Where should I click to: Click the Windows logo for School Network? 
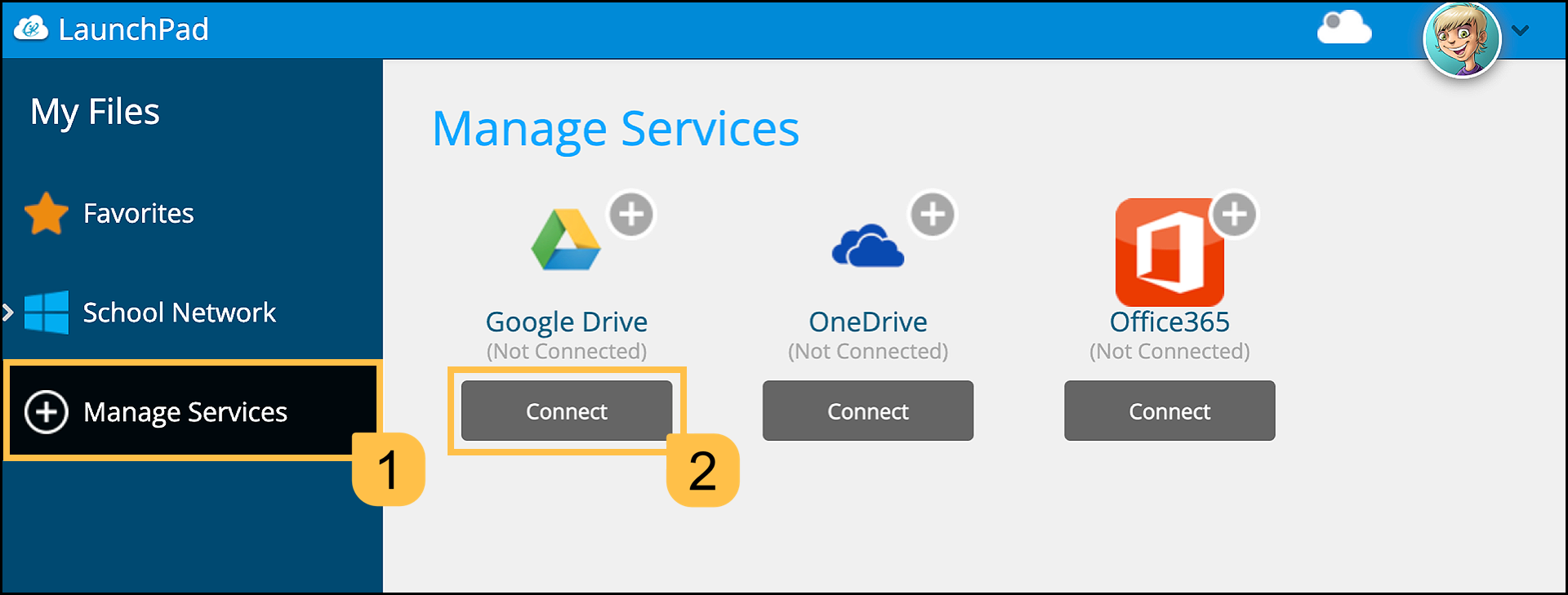(x=47, y=313)
